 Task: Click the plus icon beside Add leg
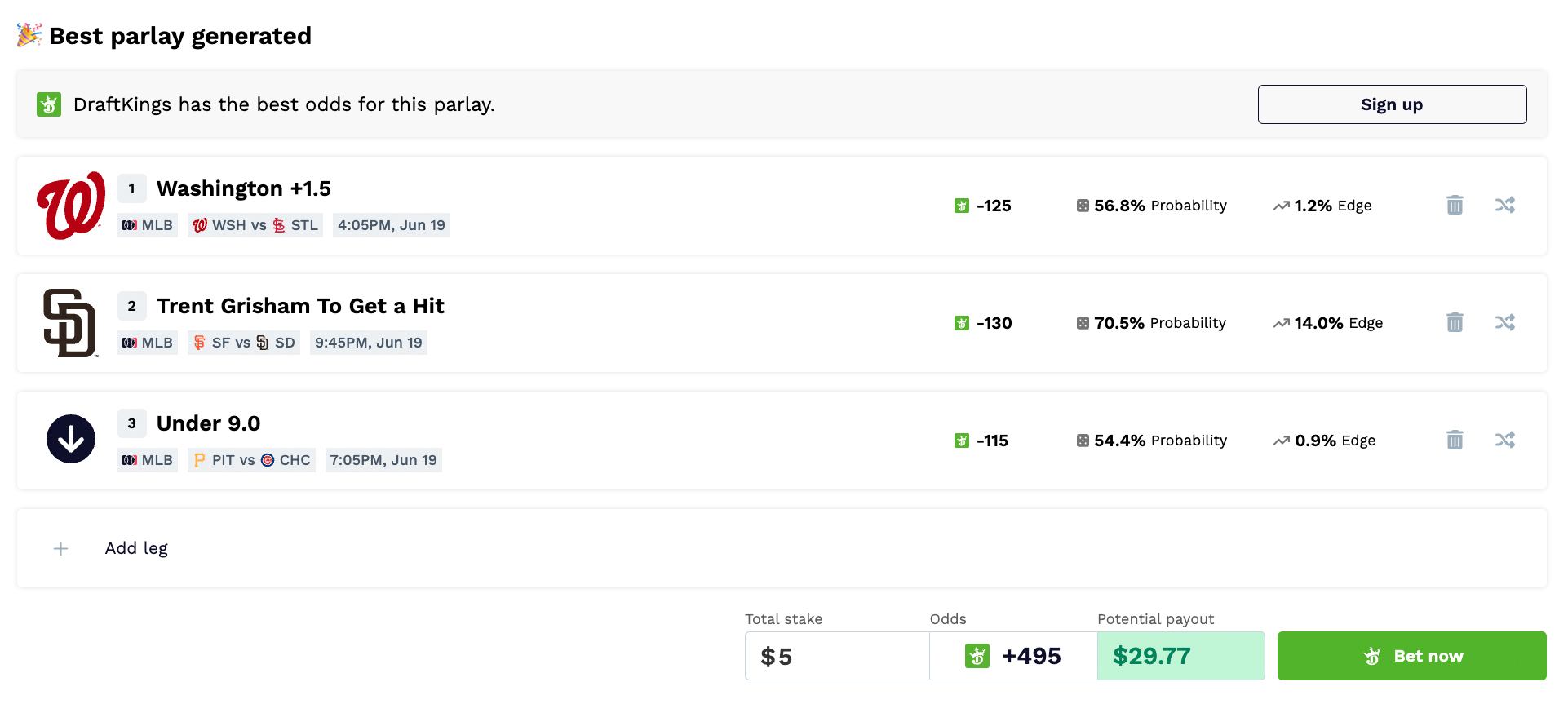(60, 549)
